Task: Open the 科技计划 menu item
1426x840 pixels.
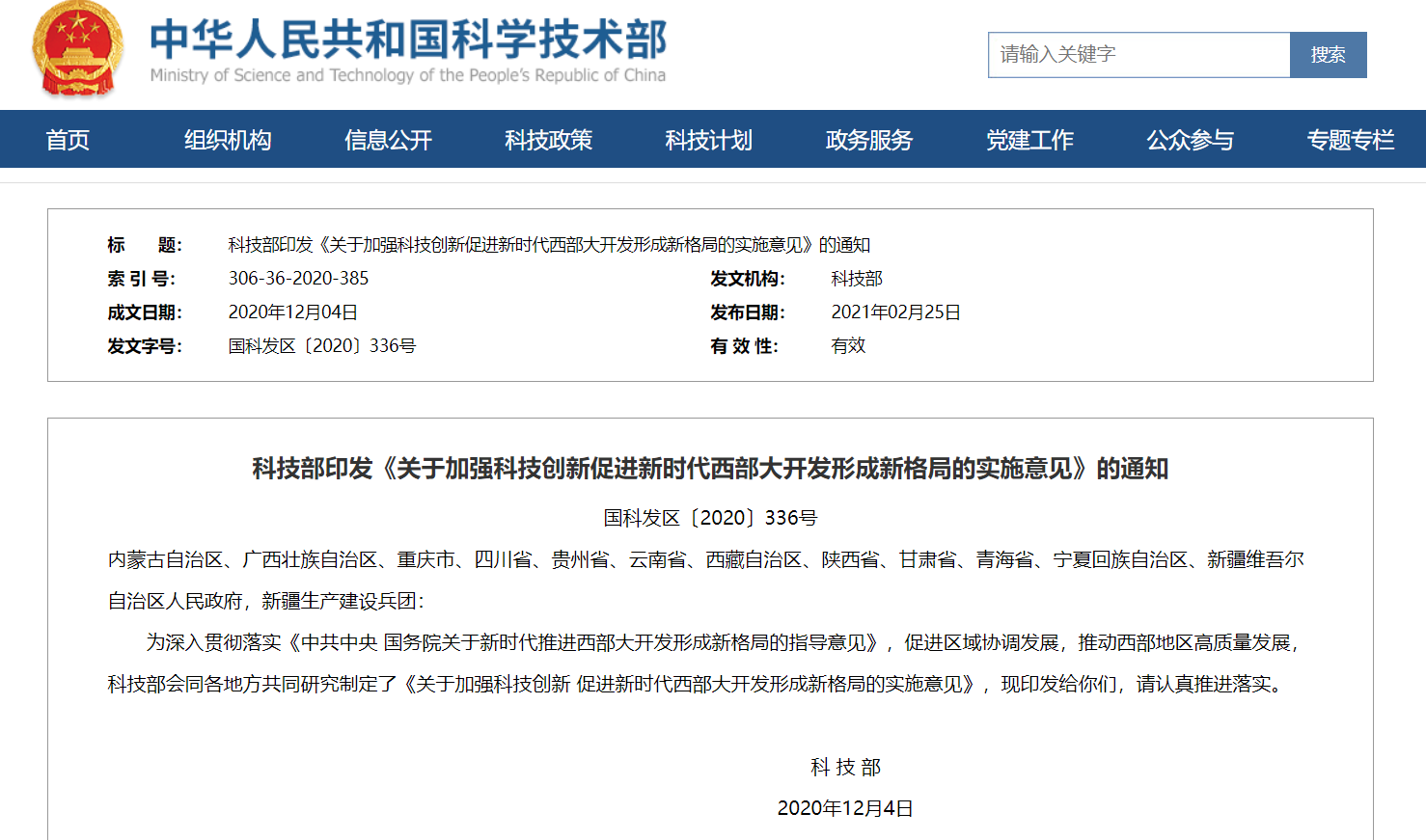Action: point(708,140)
